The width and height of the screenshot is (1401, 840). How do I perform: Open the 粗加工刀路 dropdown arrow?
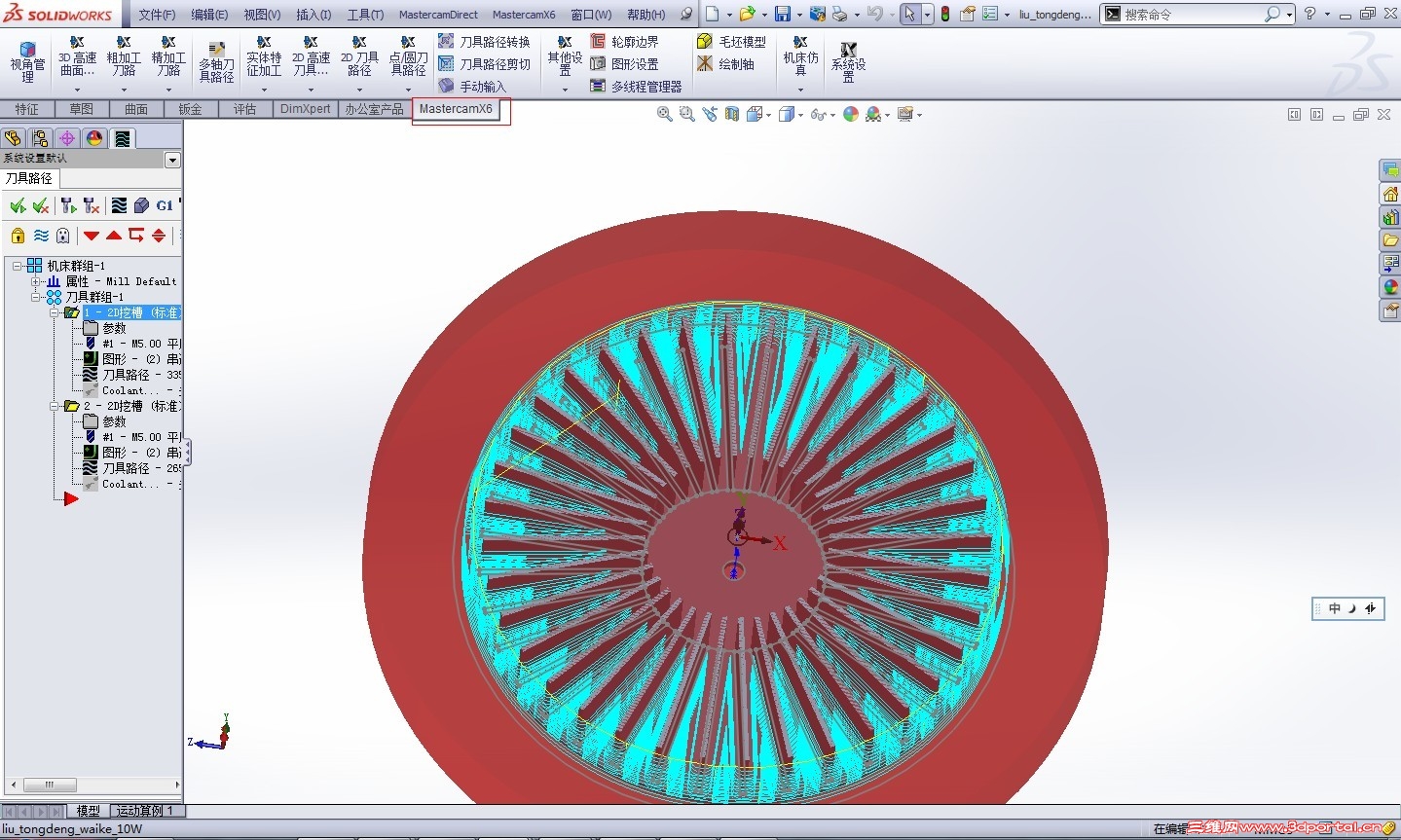click(124, 90)
